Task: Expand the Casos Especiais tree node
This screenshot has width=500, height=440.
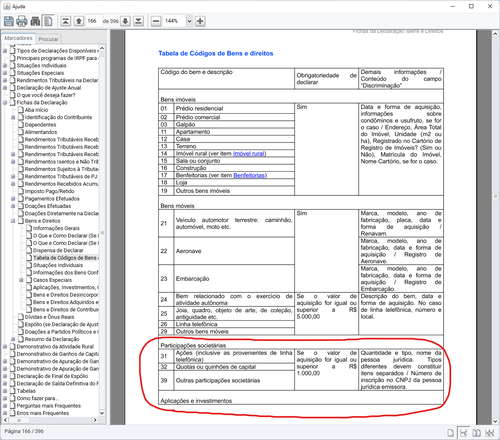Action: tap(21, 280)
